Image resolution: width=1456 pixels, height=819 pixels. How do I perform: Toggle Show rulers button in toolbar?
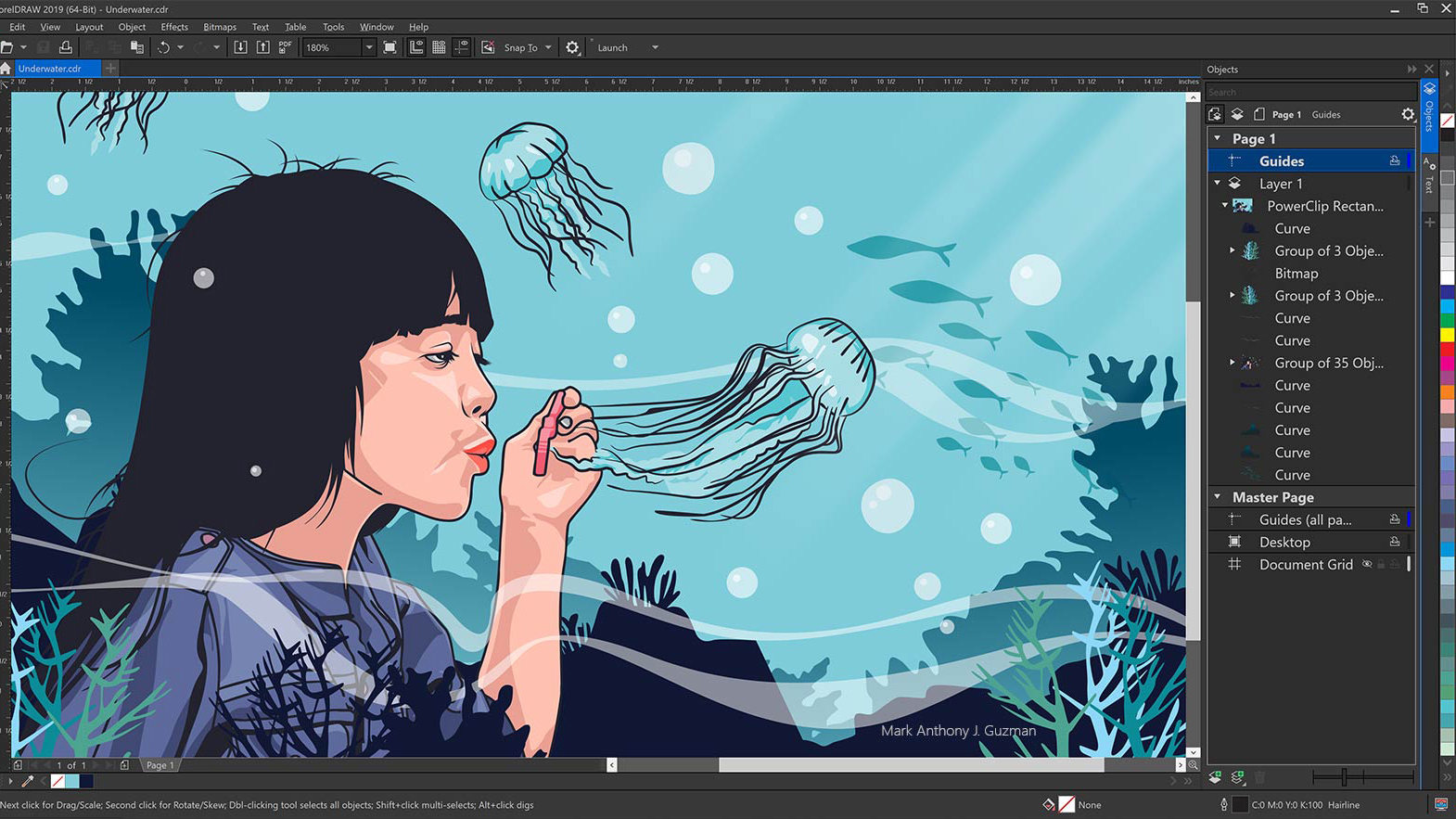pos(416,47)
